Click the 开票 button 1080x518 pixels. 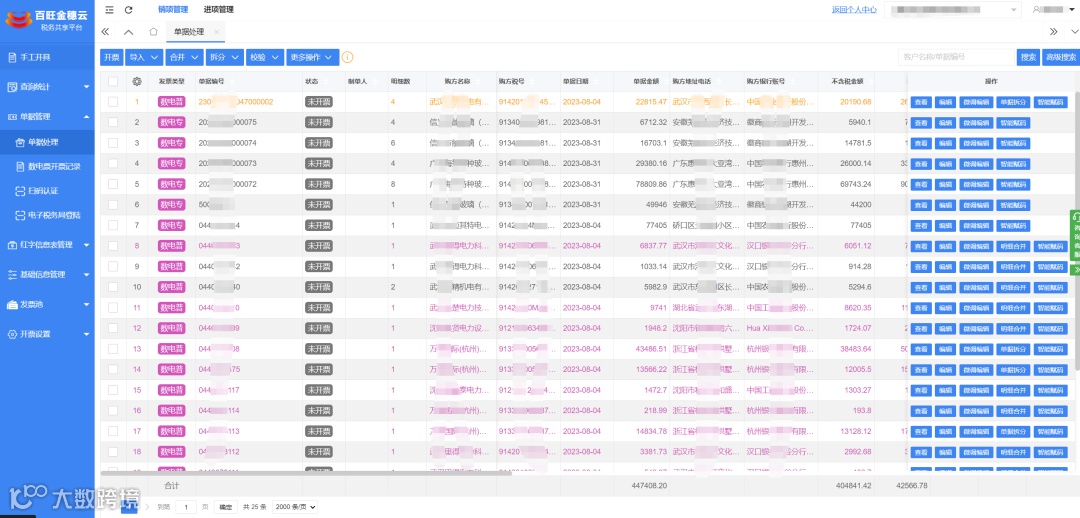click(112, 57)
